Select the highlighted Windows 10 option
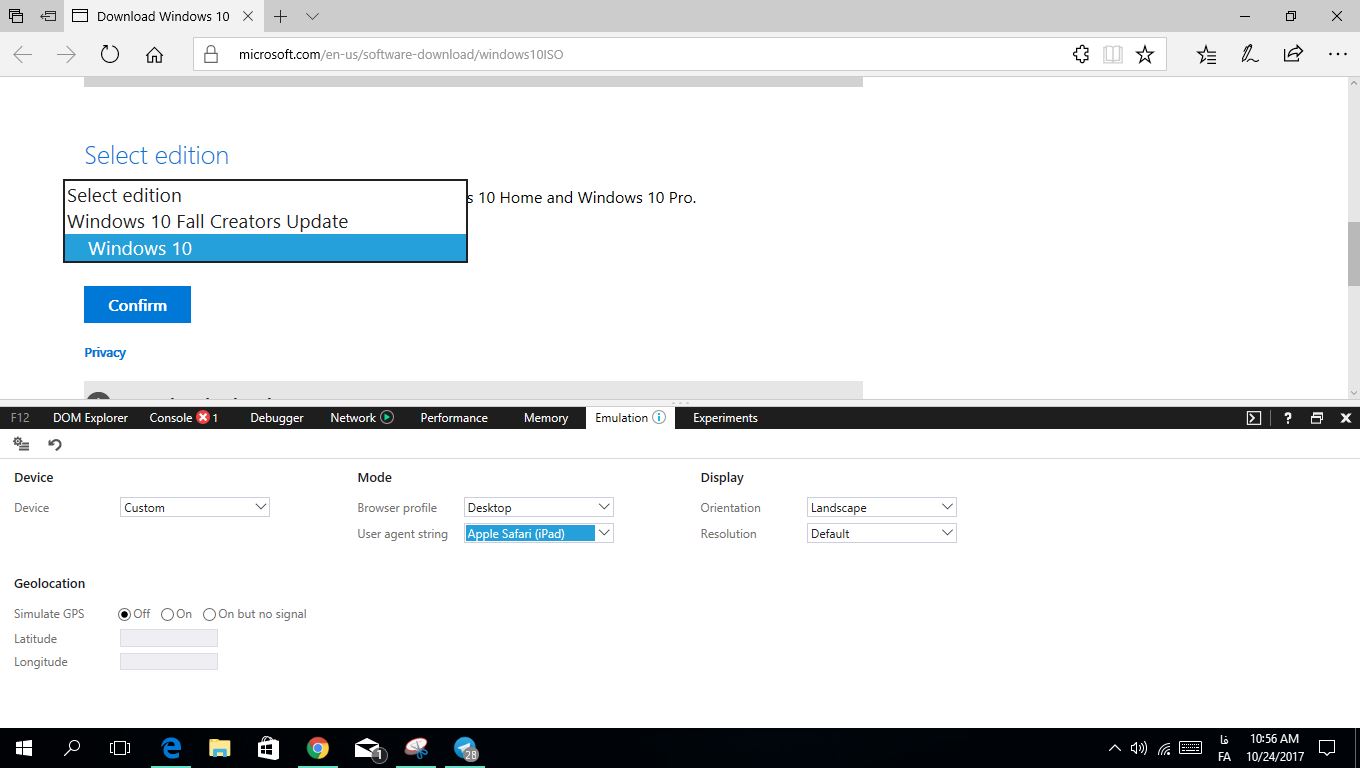This screenshot has width=1360, height=768. click(x=265, y=248)
